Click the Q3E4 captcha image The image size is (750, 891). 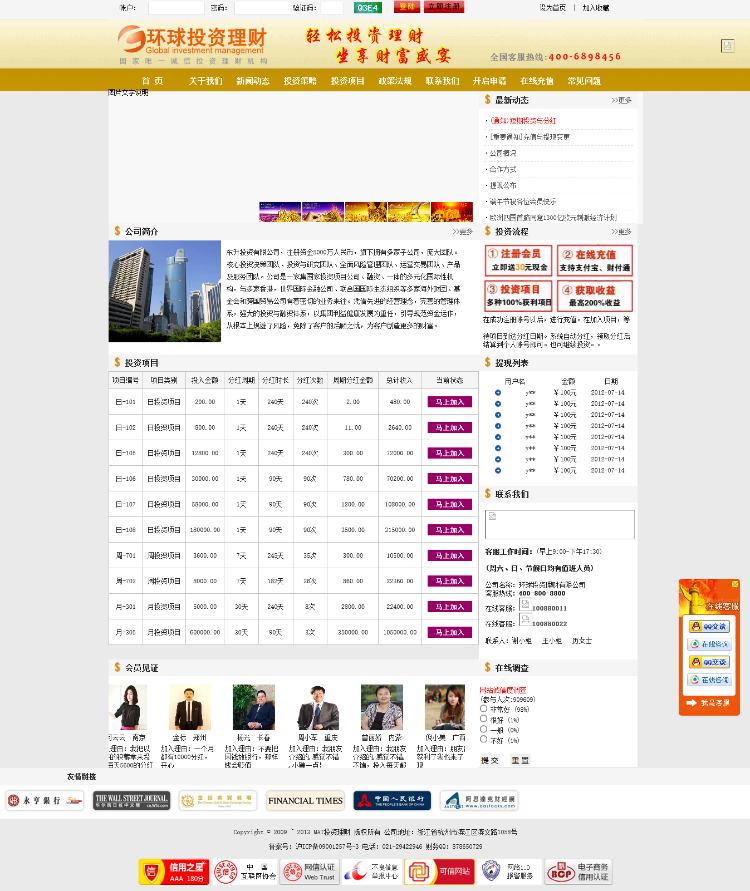click(x=368, y=7)
